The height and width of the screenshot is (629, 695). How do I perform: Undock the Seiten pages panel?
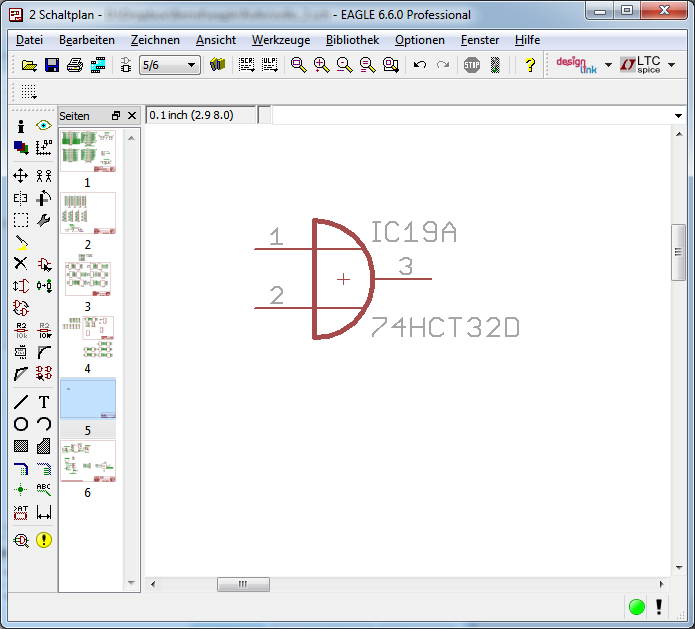(x=116, y=116)
